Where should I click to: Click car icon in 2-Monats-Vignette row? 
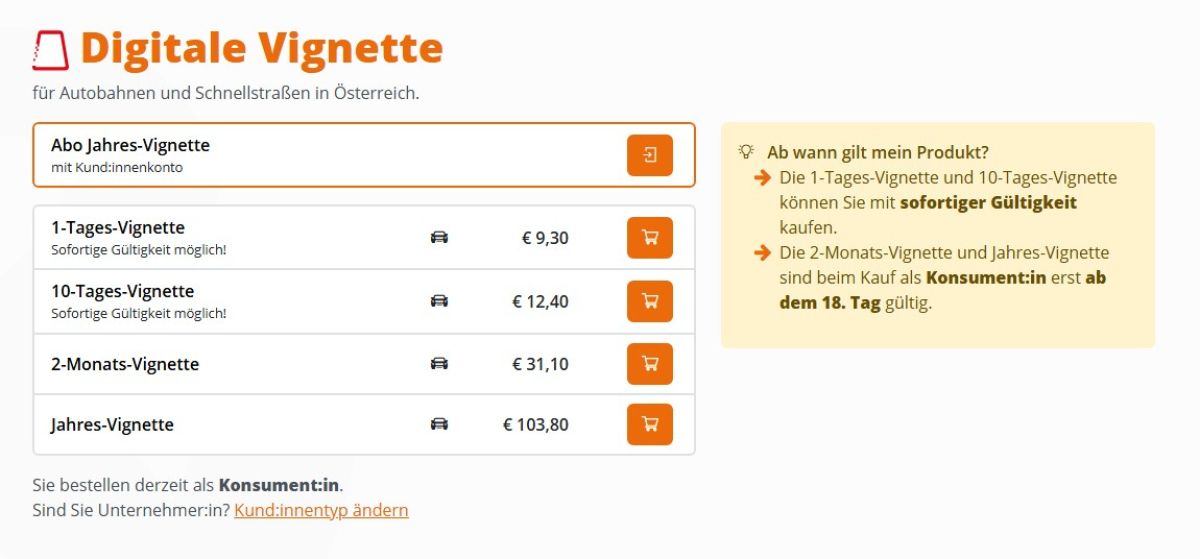coord(439,364)
